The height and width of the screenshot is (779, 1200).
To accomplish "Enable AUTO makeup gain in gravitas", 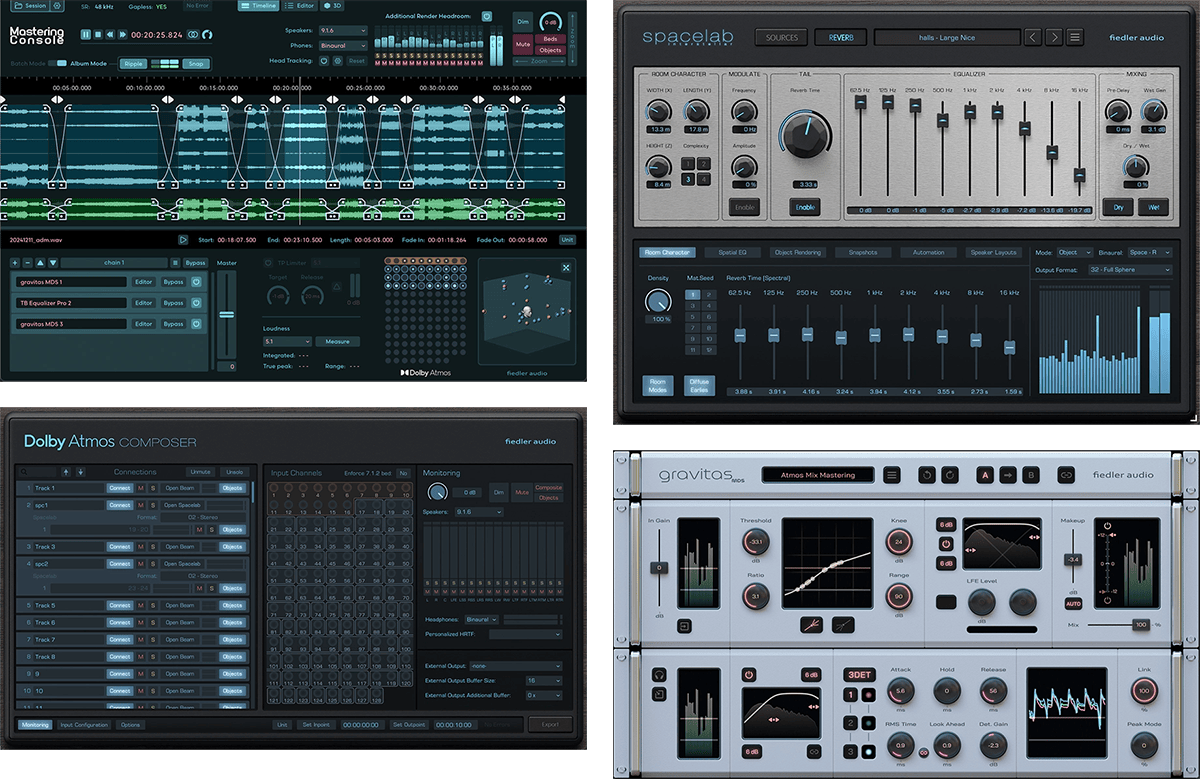I will click(x=1073, y=604).
